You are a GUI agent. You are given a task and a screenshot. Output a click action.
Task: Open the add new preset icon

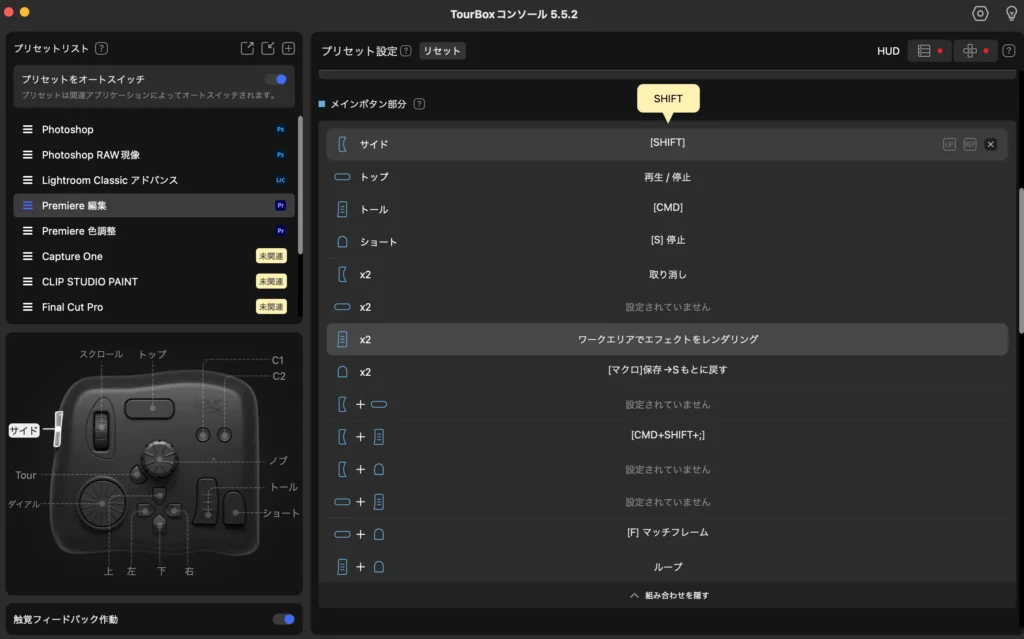coord(288,48)
